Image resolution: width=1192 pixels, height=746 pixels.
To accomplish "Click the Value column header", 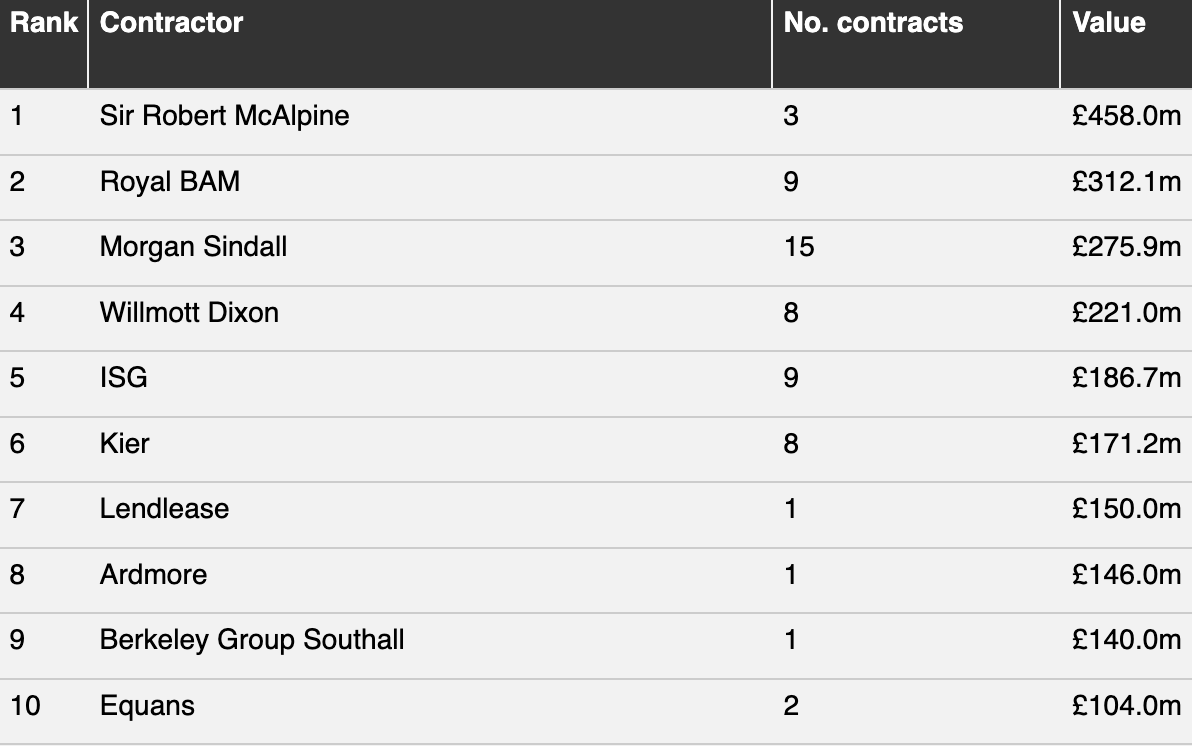I will click(x=1108, y=23).
